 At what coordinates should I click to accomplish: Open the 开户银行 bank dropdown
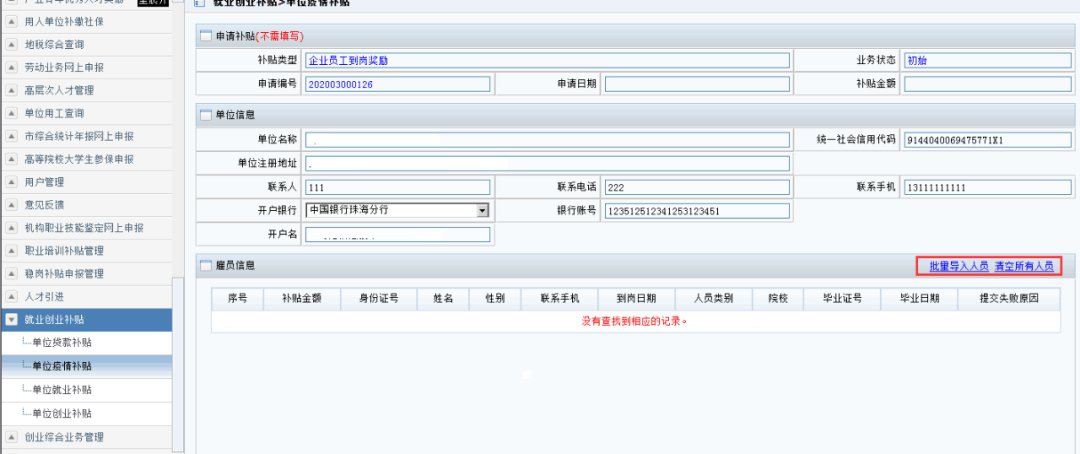coord(481,210)
